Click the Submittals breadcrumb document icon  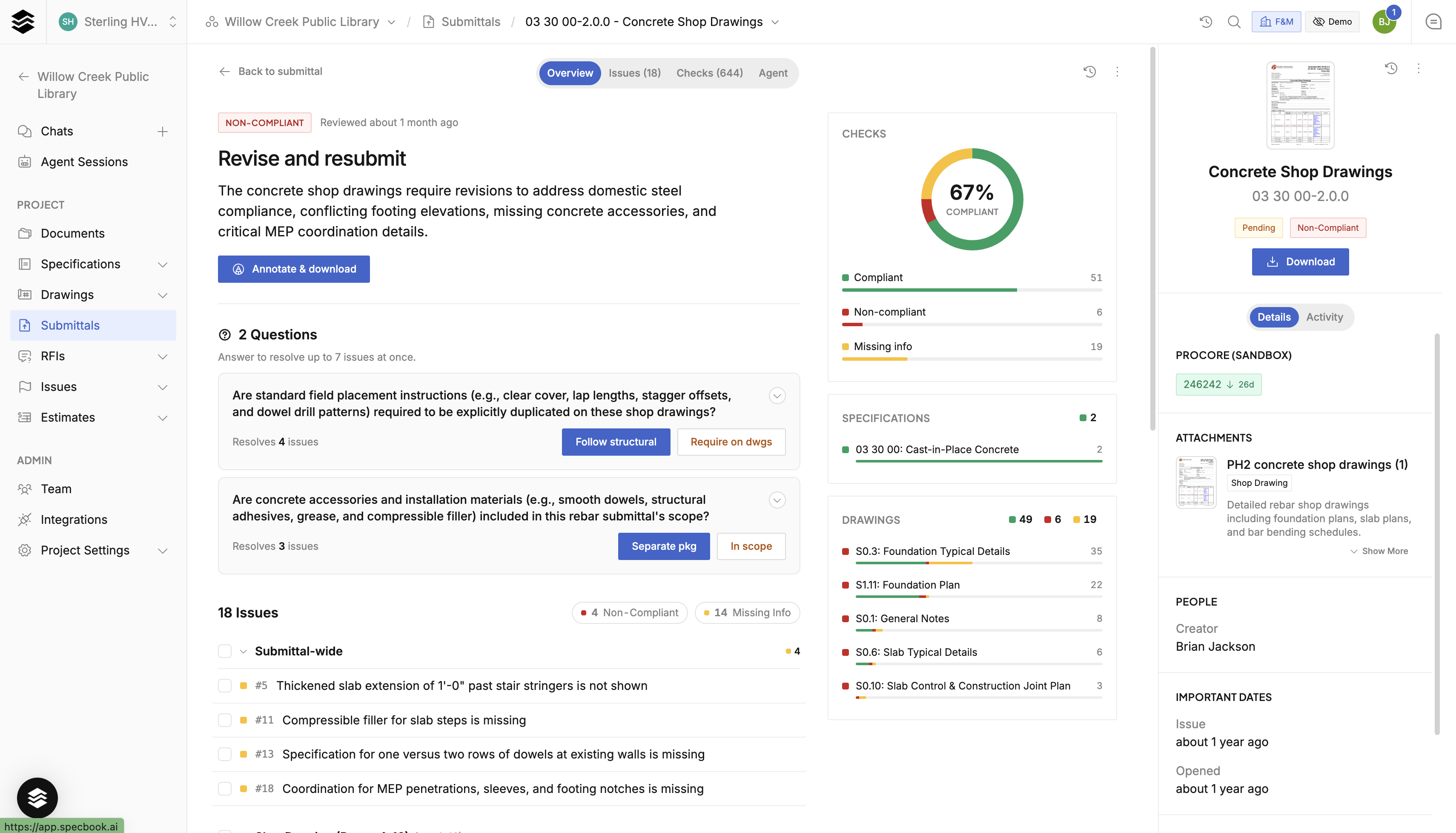pos(428,22)
